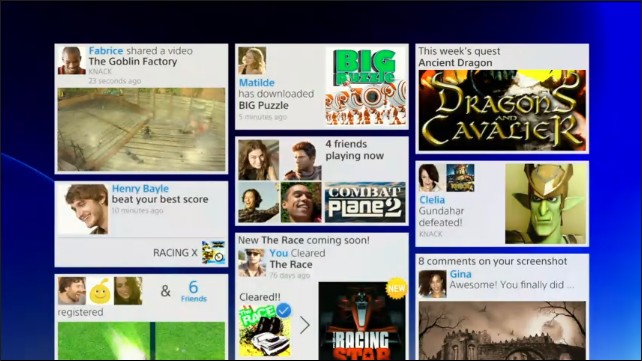This screenshot has width=642, height=361.
Task: Click Gina's avatar in comments
Action: pos(432,284)
